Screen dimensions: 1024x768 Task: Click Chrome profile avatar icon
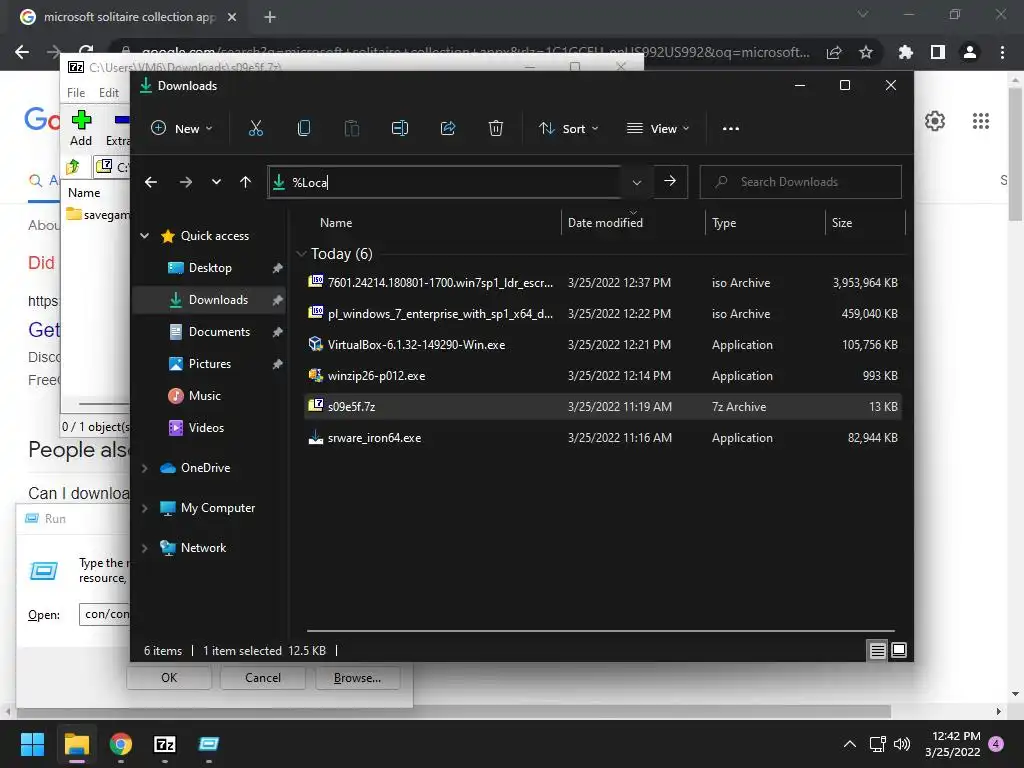970,52
